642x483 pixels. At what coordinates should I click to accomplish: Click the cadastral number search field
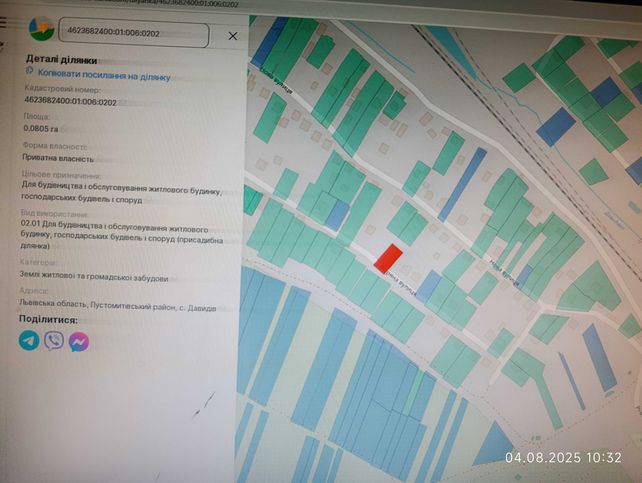[x=133, y=33]
